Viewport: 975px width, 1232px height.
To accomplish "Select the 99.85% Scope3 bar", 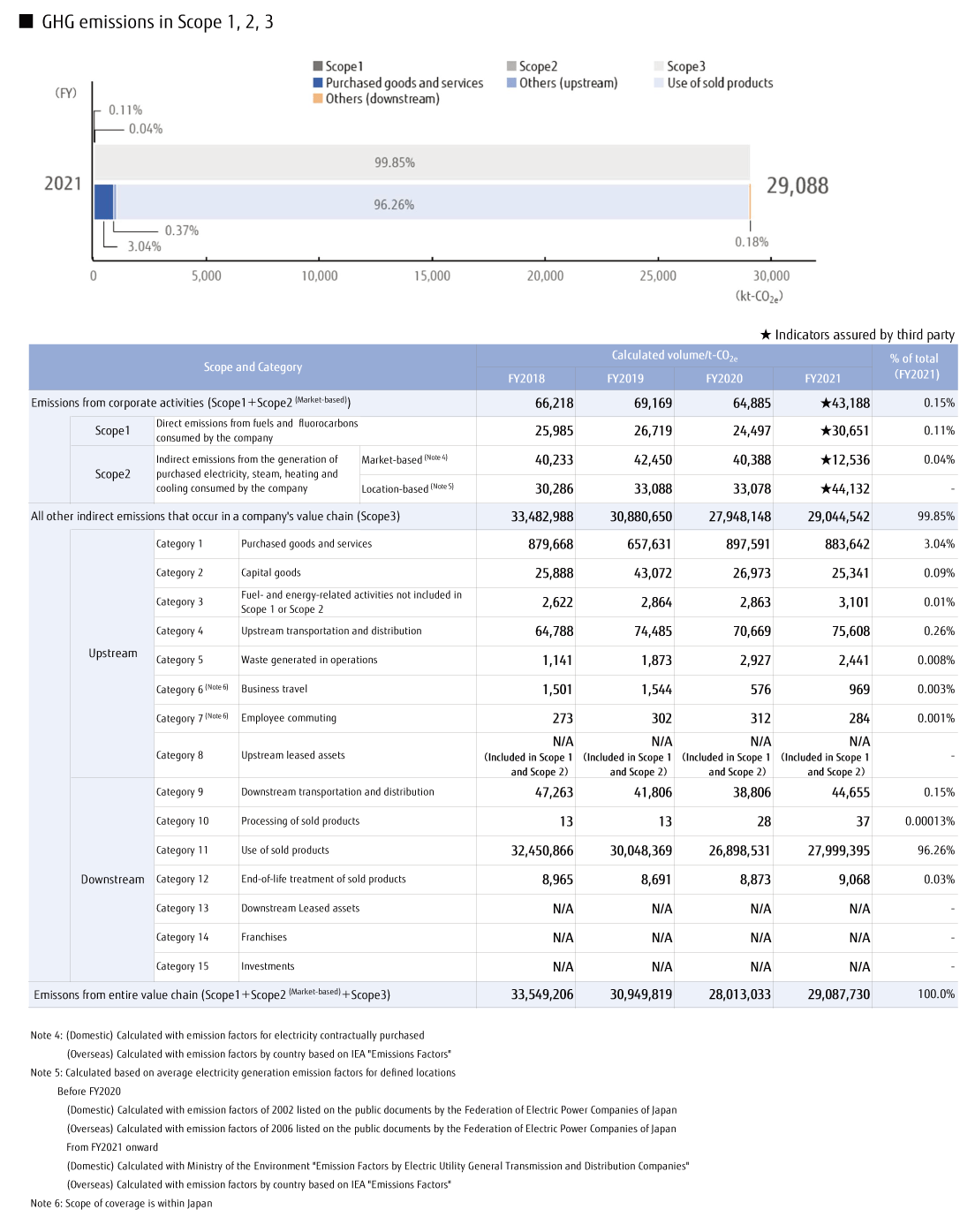I will coord(422,163).
